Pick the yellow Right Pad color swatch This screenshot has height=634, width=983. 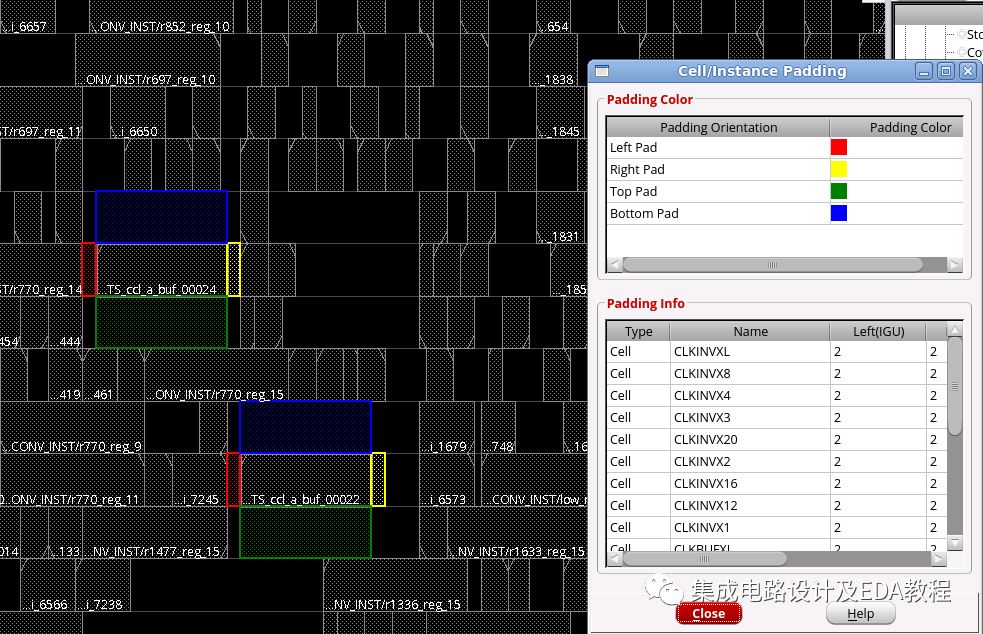(x=839, y=169)
